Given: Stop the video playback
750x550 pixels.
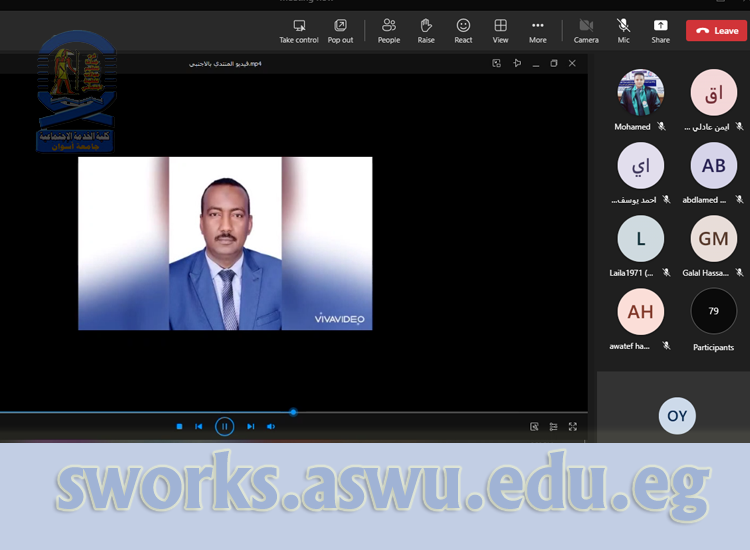Looking at the screenshot, I should [180, 427].
